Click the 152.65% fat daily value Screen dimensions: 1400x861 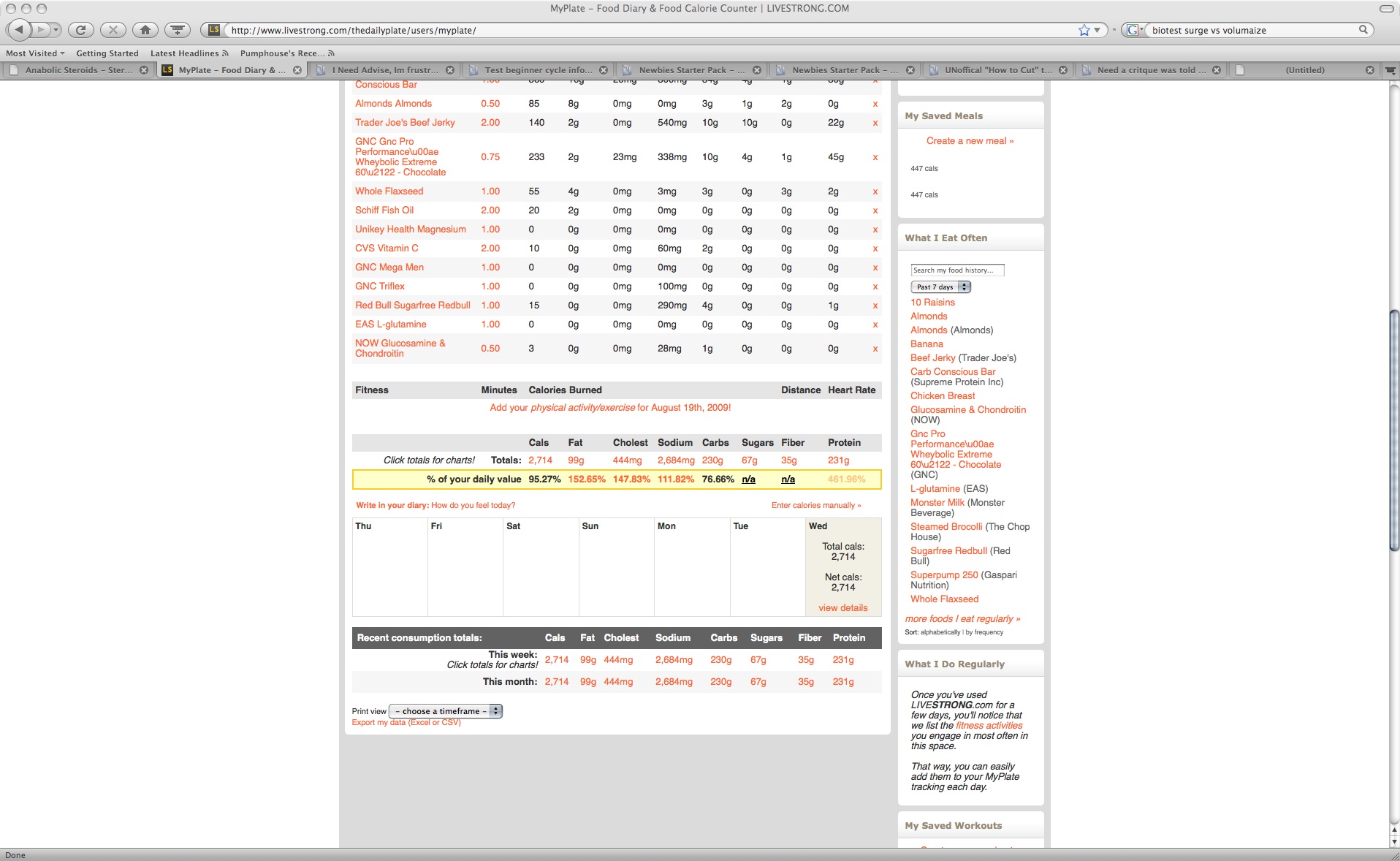[587, 479]
